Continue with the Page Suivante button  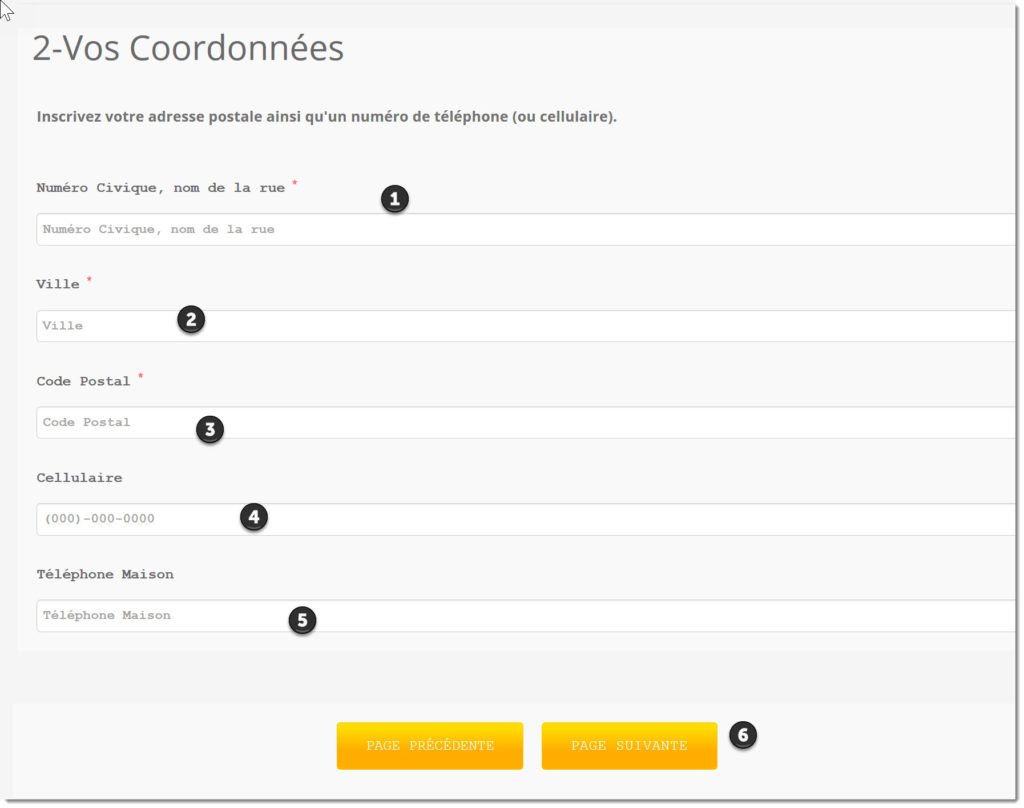pos(629,746)
